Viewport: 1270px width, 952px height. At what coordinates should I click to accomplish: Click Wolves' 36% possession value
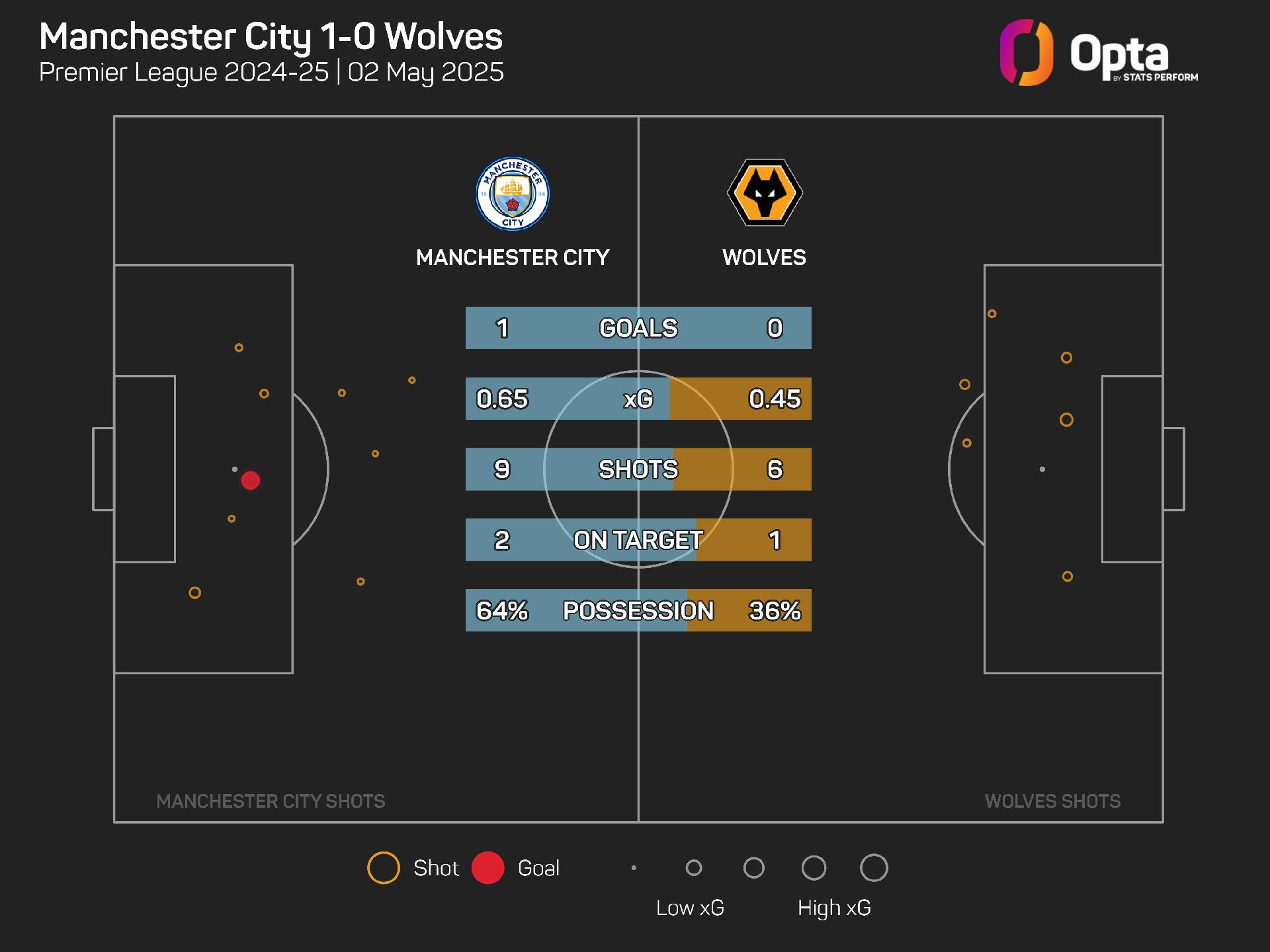[x=775, y=611]
